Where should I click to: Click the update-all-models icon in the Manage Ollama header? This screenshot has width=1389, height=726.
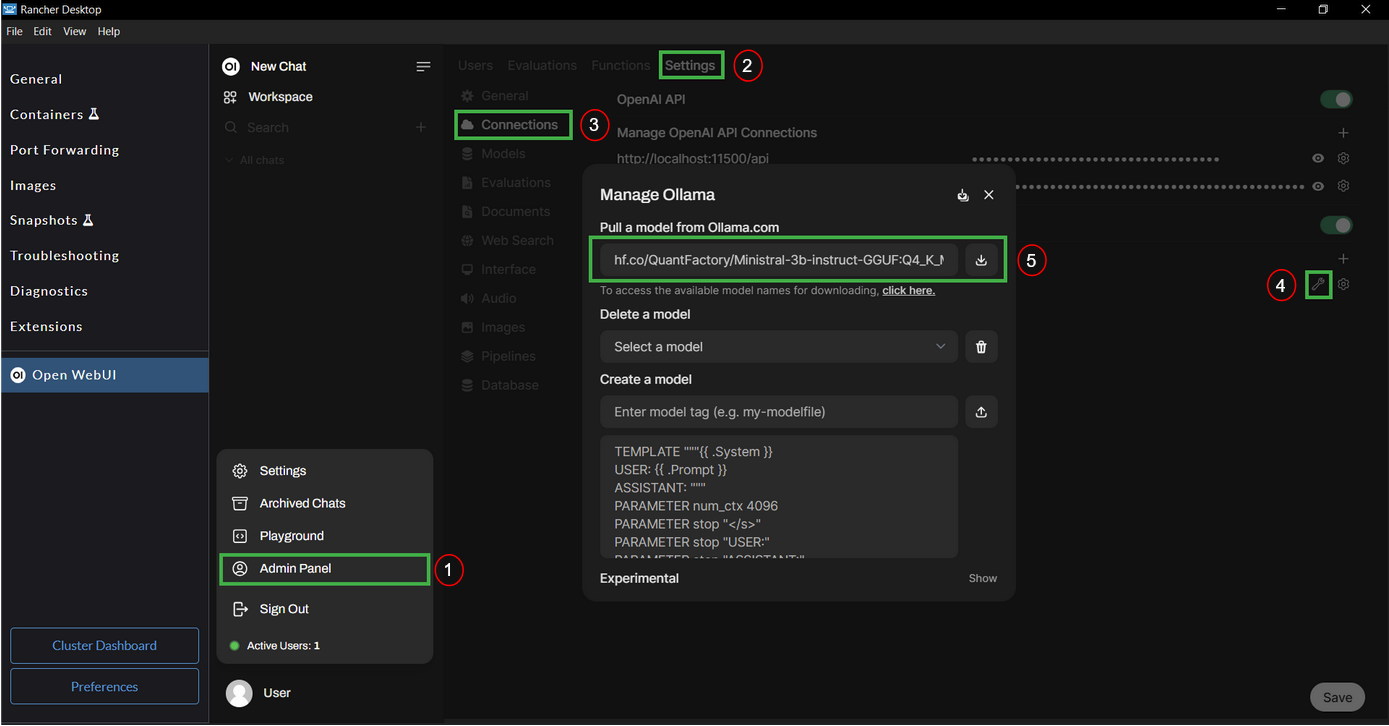963,195
